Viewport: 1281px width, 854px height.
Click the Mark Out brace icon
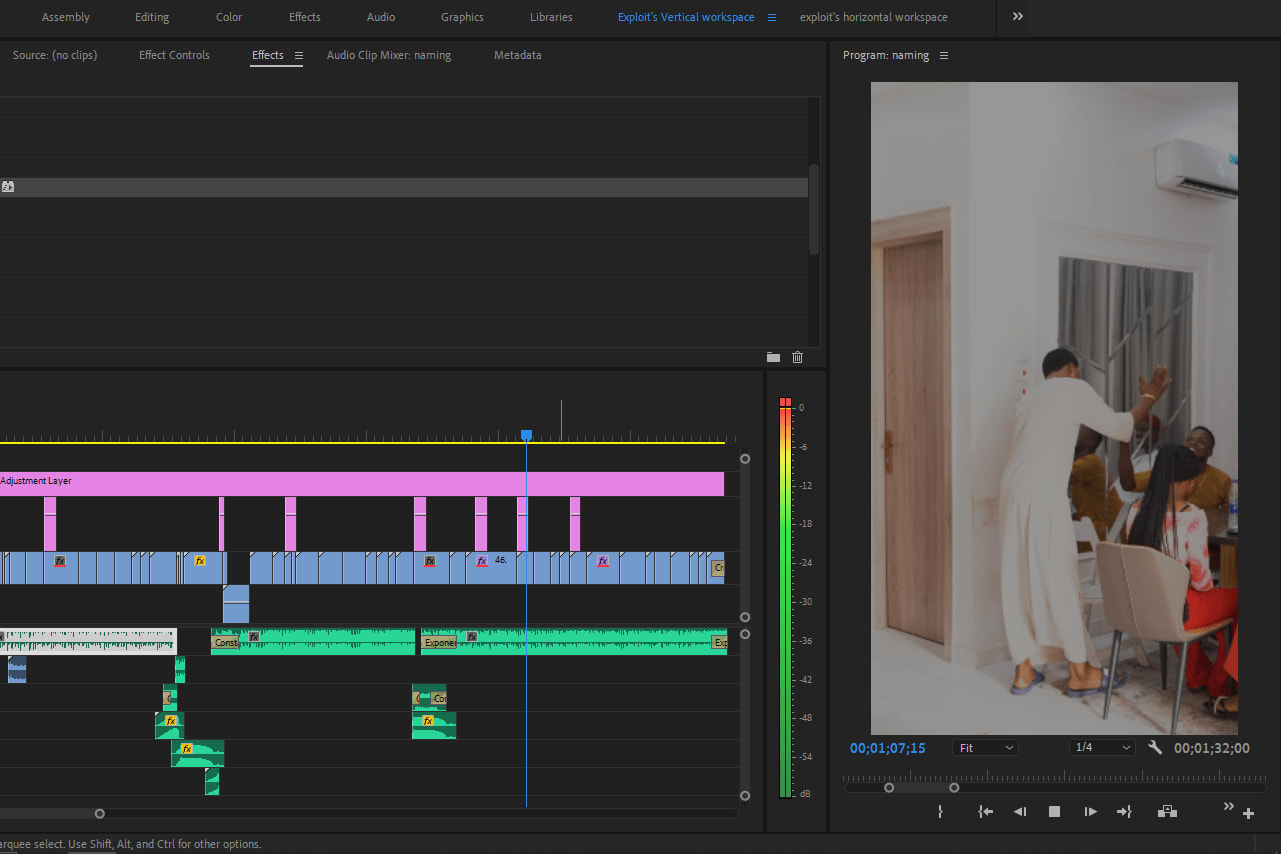point(940,812)
